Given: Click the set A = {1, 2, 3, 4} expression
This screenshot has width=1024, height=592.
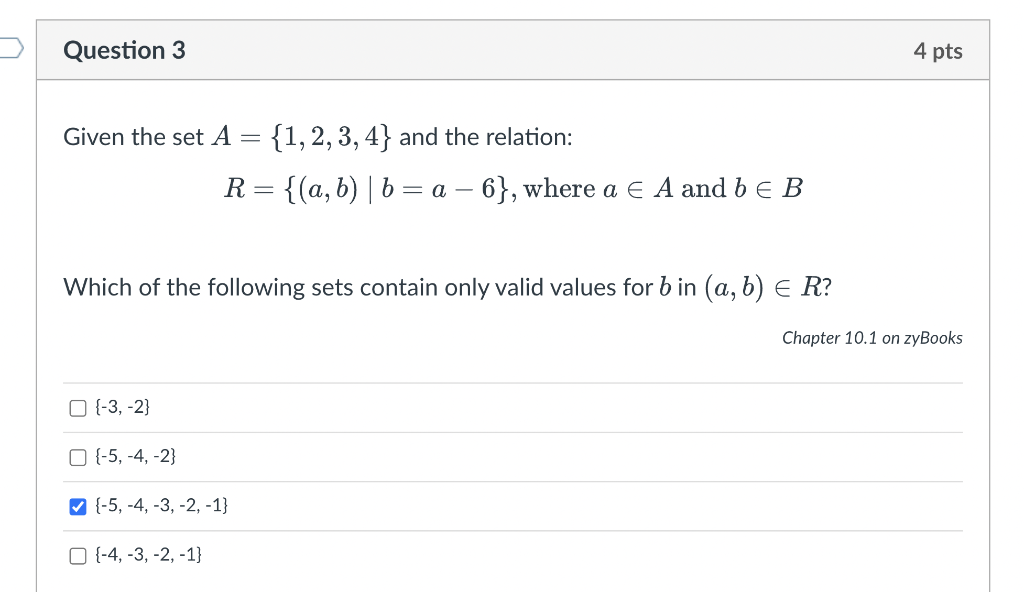Looking at the screenshot, I should [x=302, y=137].
